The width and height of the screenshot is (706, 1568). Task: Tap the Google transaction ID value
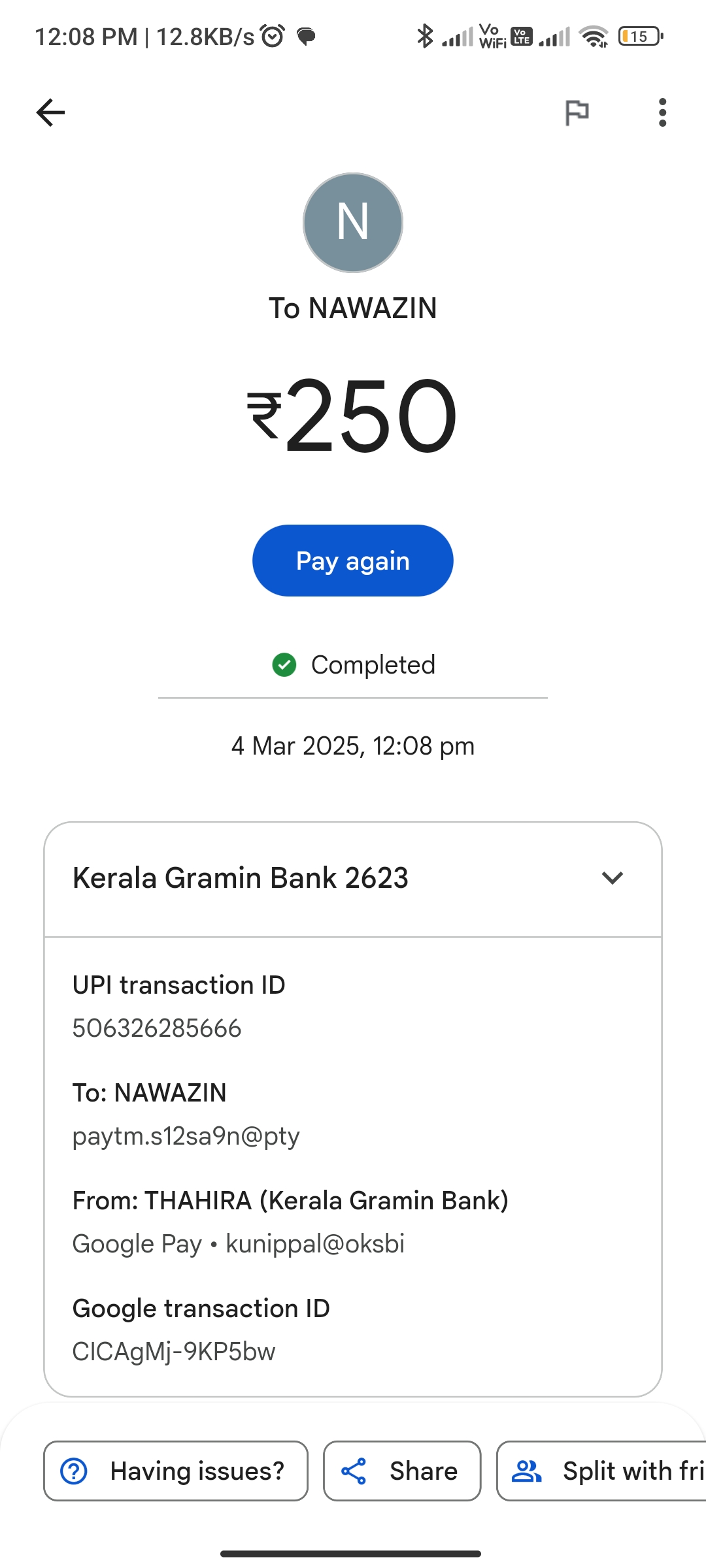pyautogui.click(x=174, y=1352)
